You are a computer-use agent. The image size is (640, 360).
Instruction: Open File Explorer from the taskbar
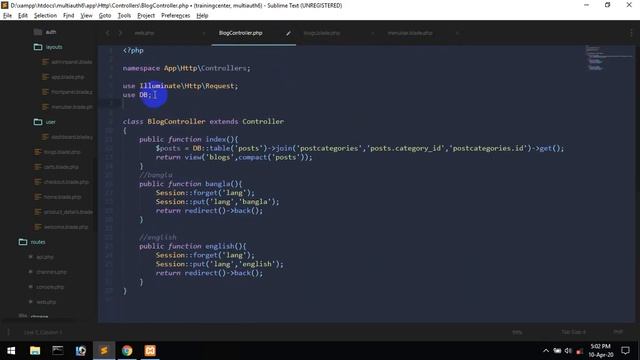tap(35, 351)
